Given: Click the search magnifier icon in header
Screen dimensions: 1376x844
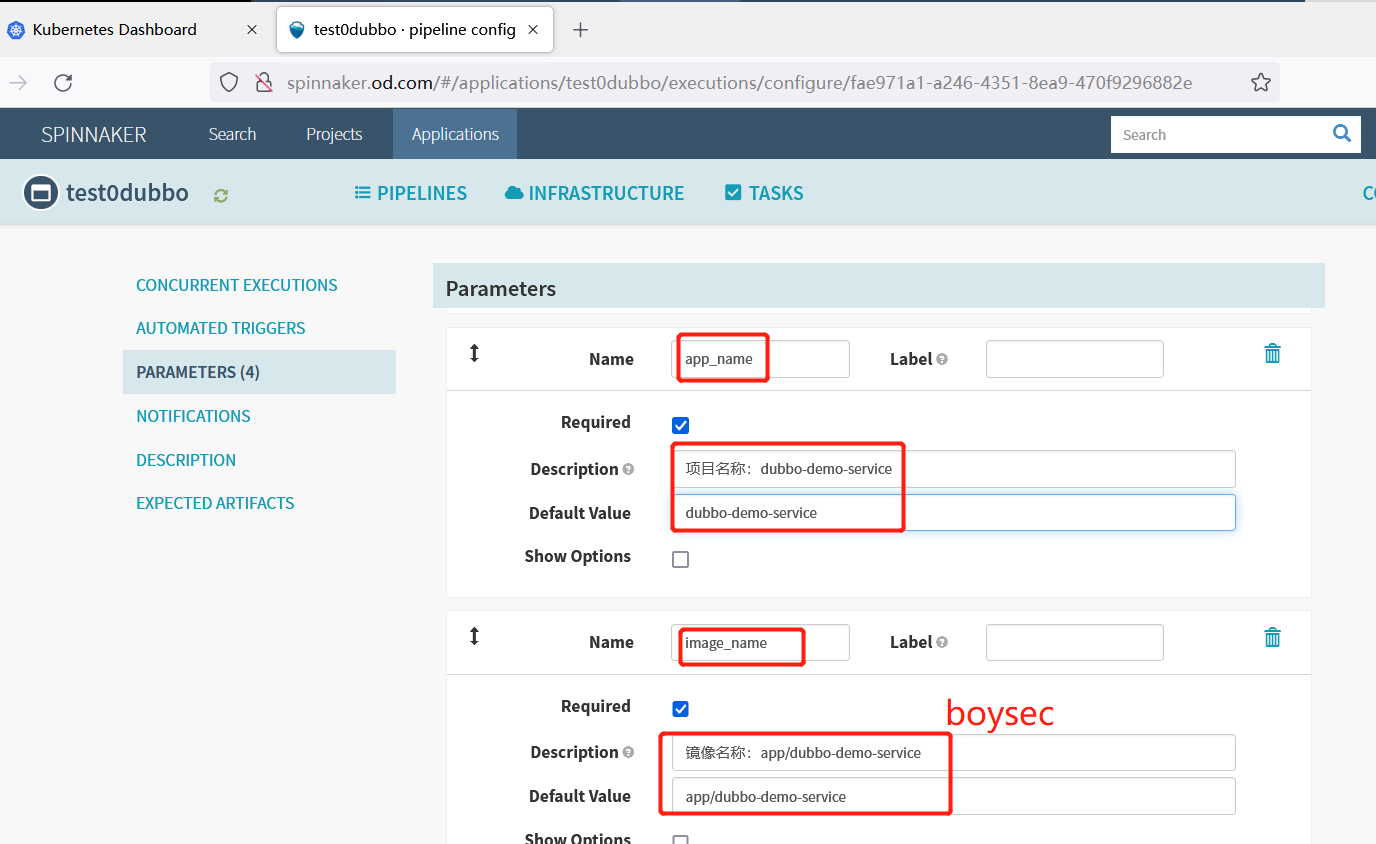Looking at the screenshot, I should pos(1342,134).
